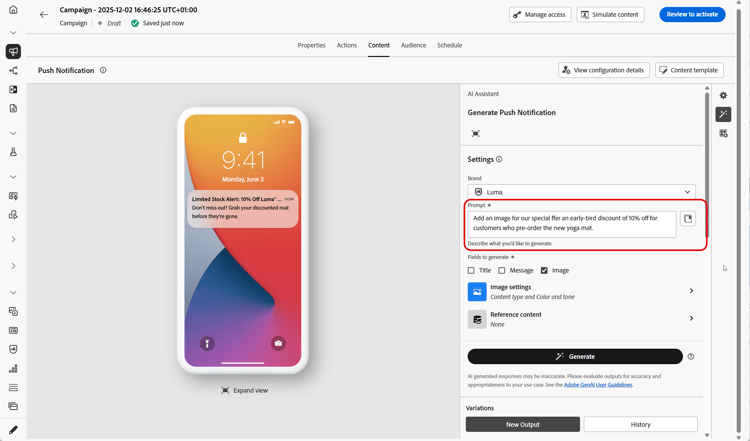This screenshot has height=441, width=750.
Task: Expand the upper right-pointing chevron in sidebar
Action: click(x=13, y=239)
